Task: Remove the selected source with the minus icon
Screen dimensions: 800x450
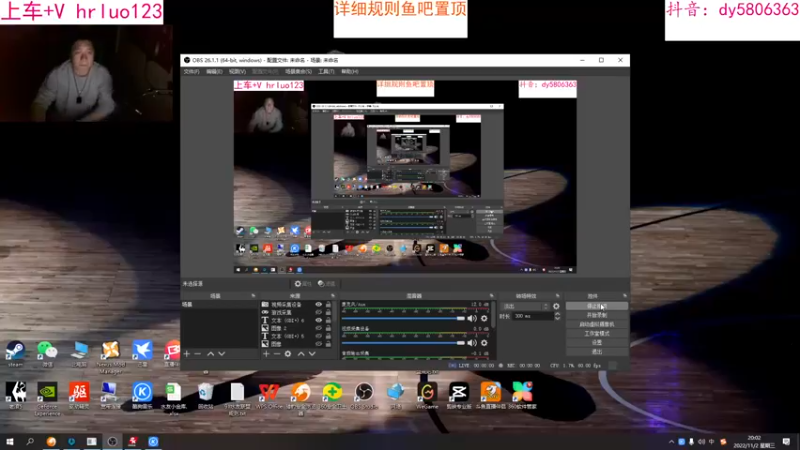Action: pos(277,354)
